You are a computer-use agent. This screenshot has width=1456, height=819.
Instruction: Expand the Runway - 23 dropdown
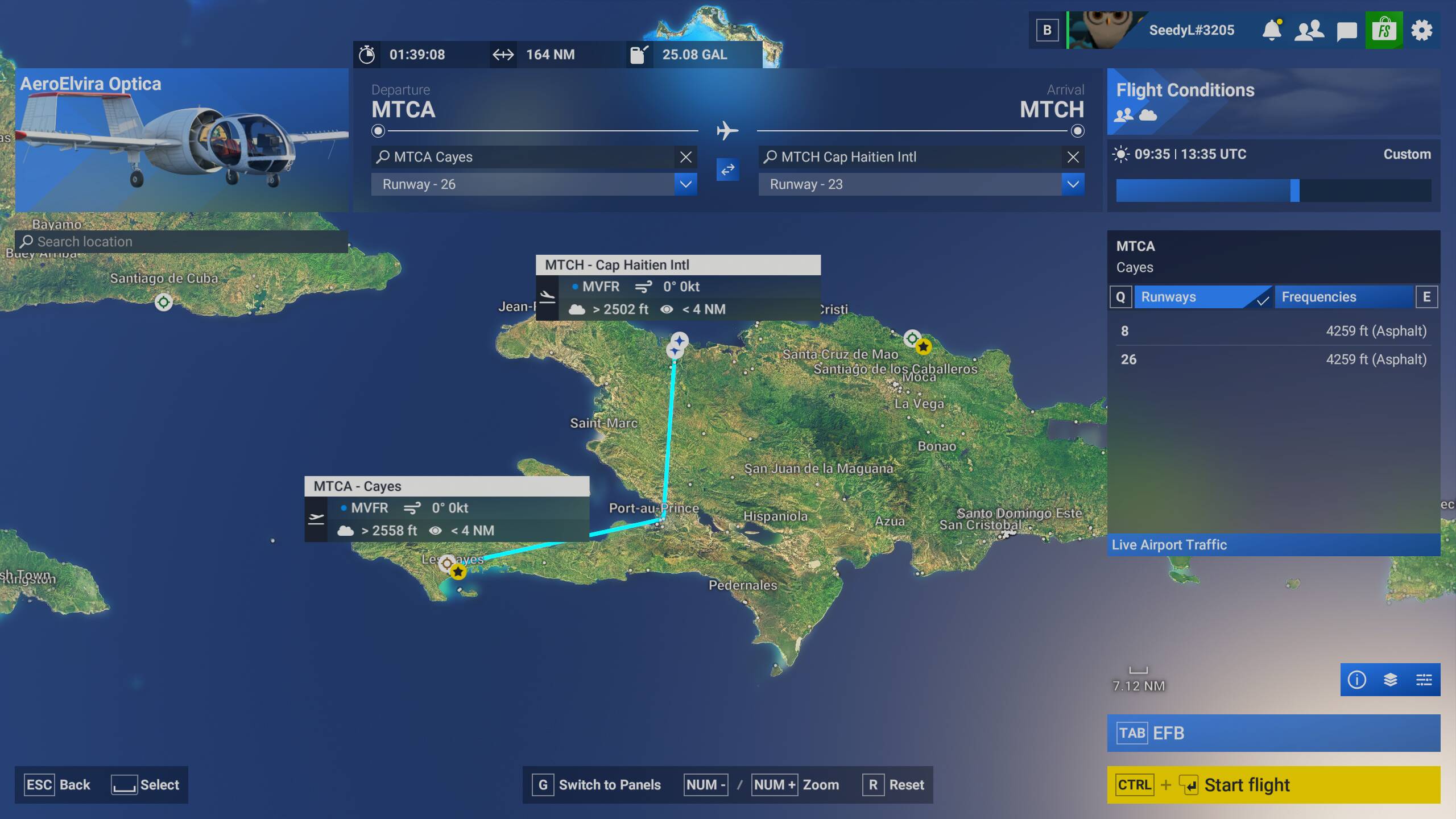click(x=1073, y=184)
